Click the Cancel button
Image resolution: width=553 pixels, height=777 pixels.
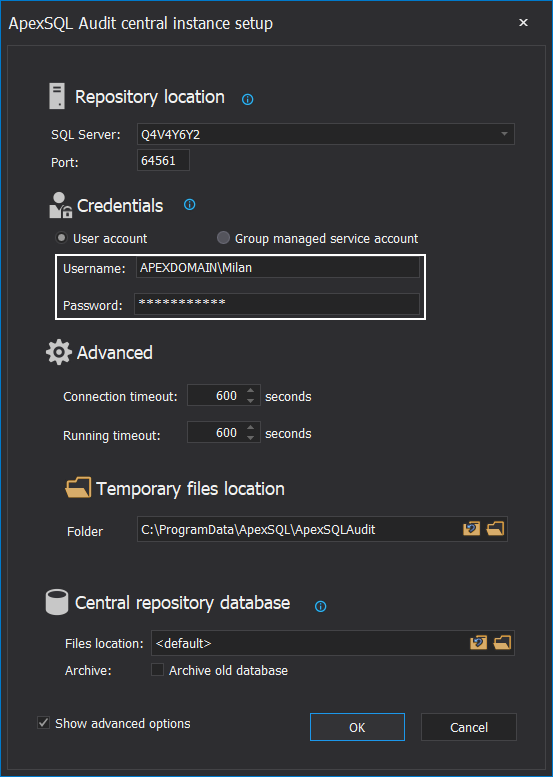pyautogui.click(x=469, y=727)
